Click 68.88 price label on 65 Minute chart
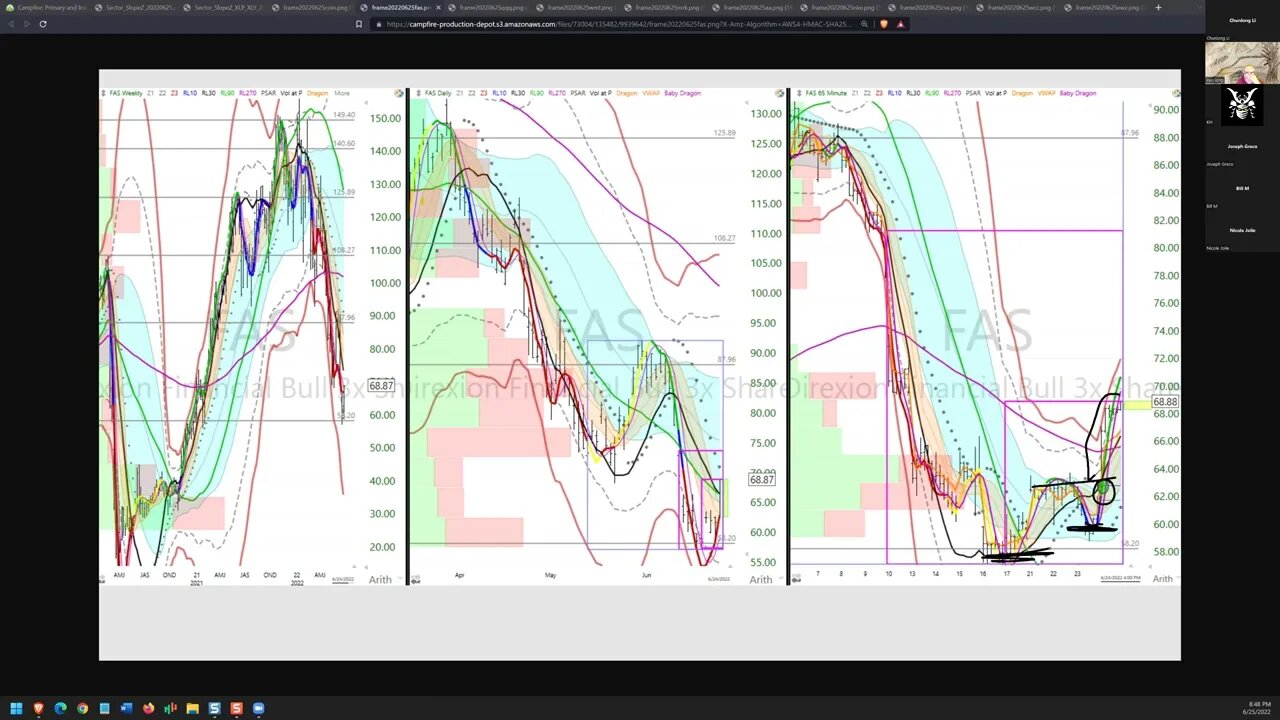 (1165, 402)
